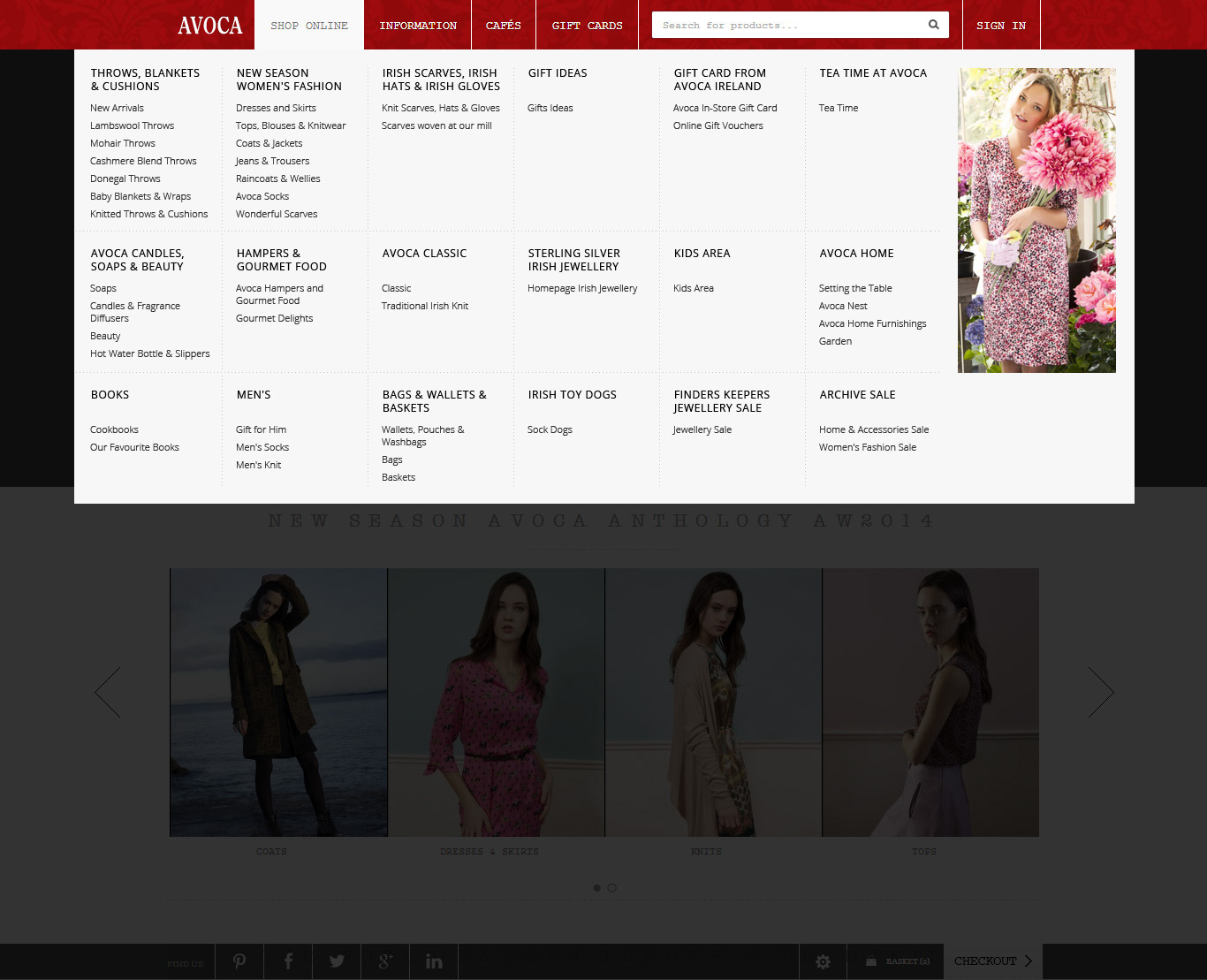Open Hot Water Bottle & Slippers link
The width and height of the screenshot is (1207, 980).
(x=150, y=353)
